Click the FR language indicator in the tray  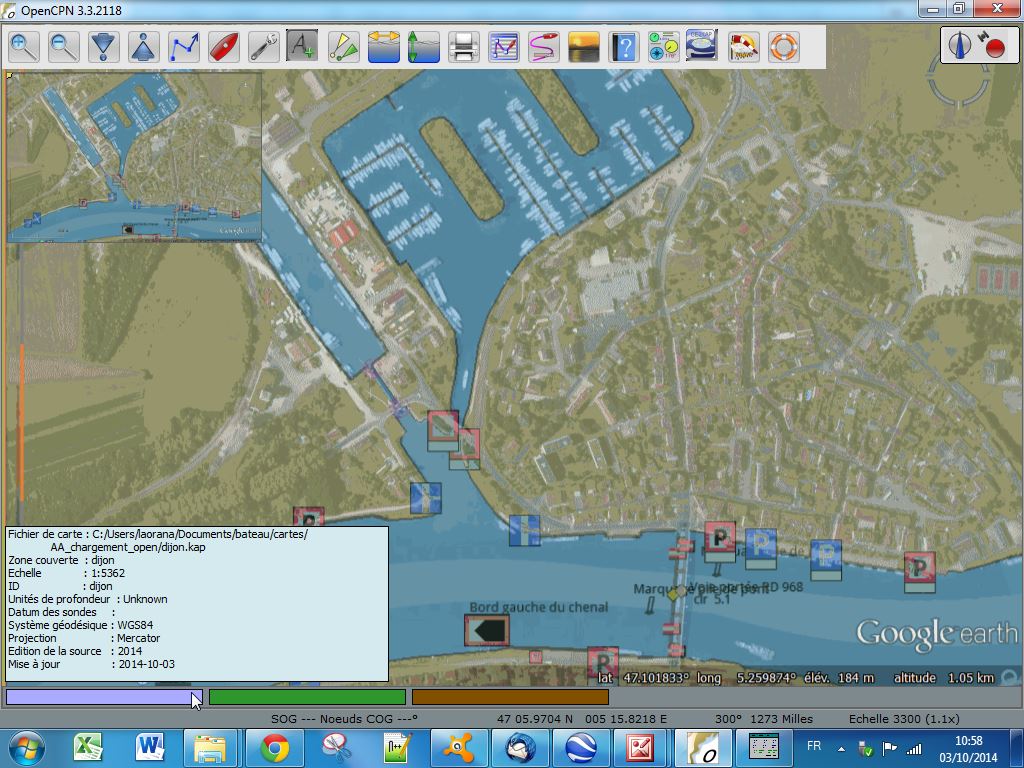(x=814, y=746)
